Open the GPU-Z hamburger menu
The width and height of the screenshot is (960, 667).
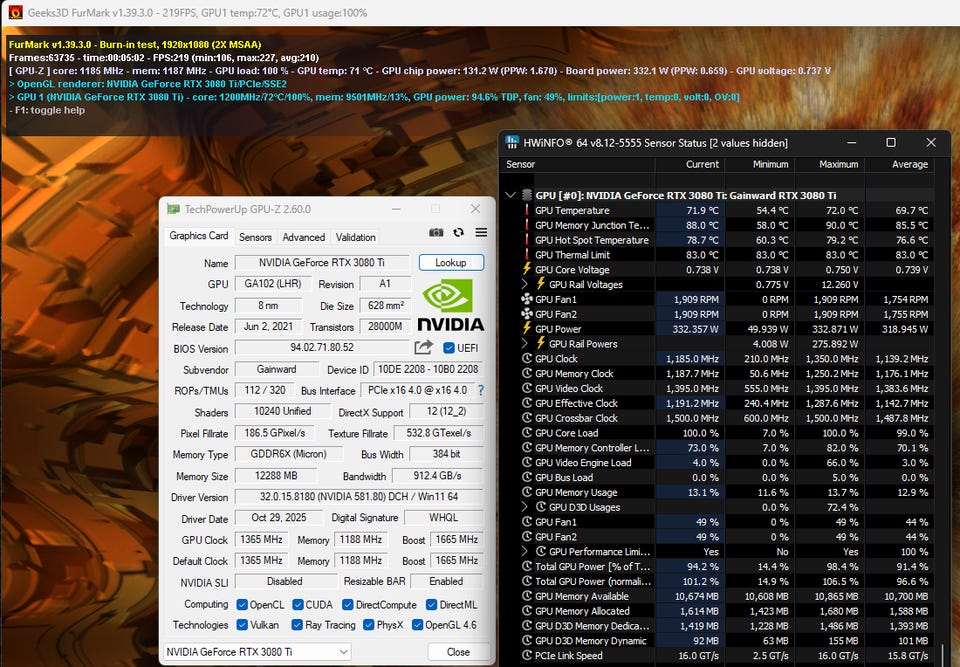point(481,232)
